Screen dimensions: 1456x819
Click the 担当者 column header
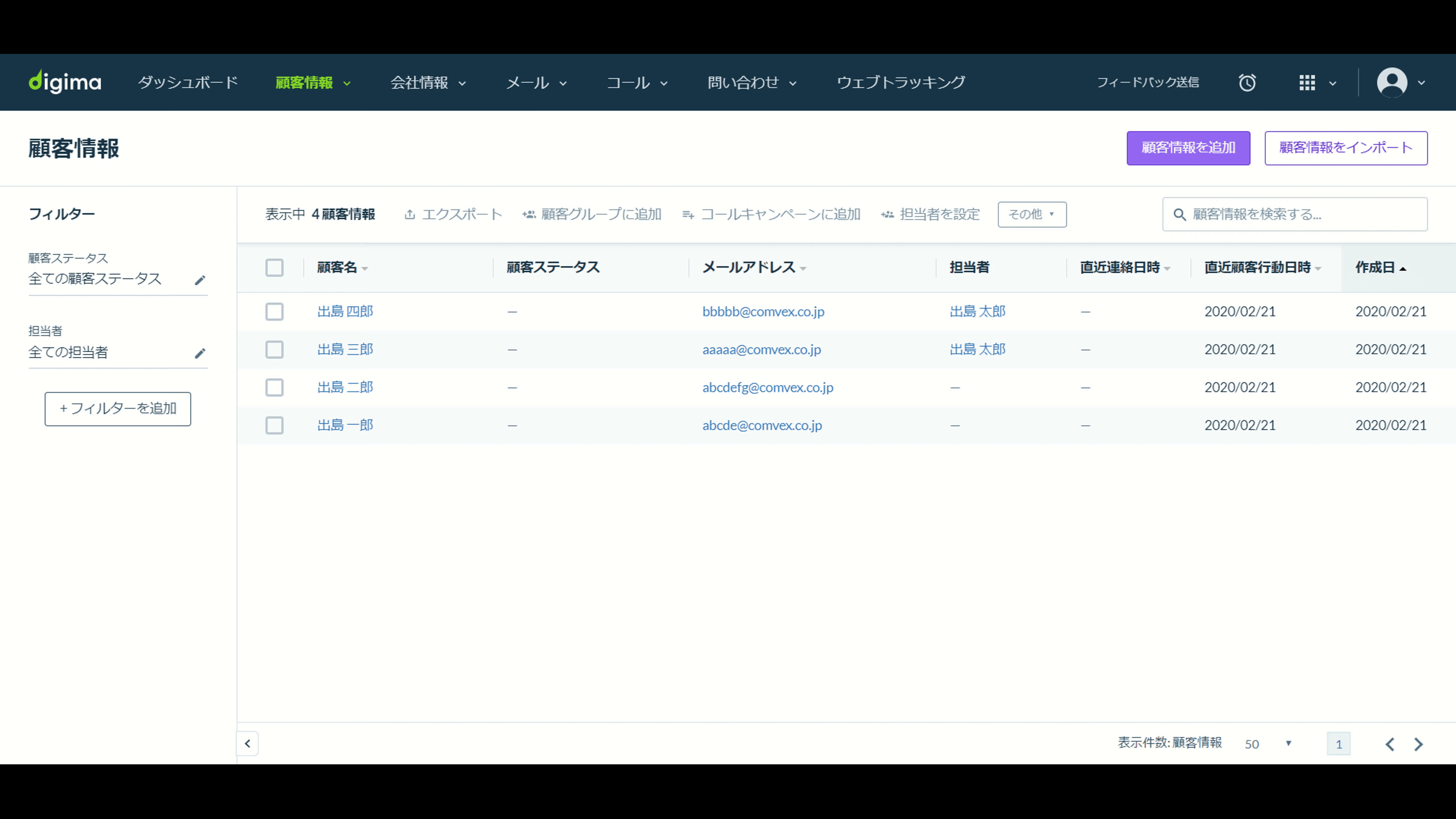pyautogui.click(x=970, y=267)
